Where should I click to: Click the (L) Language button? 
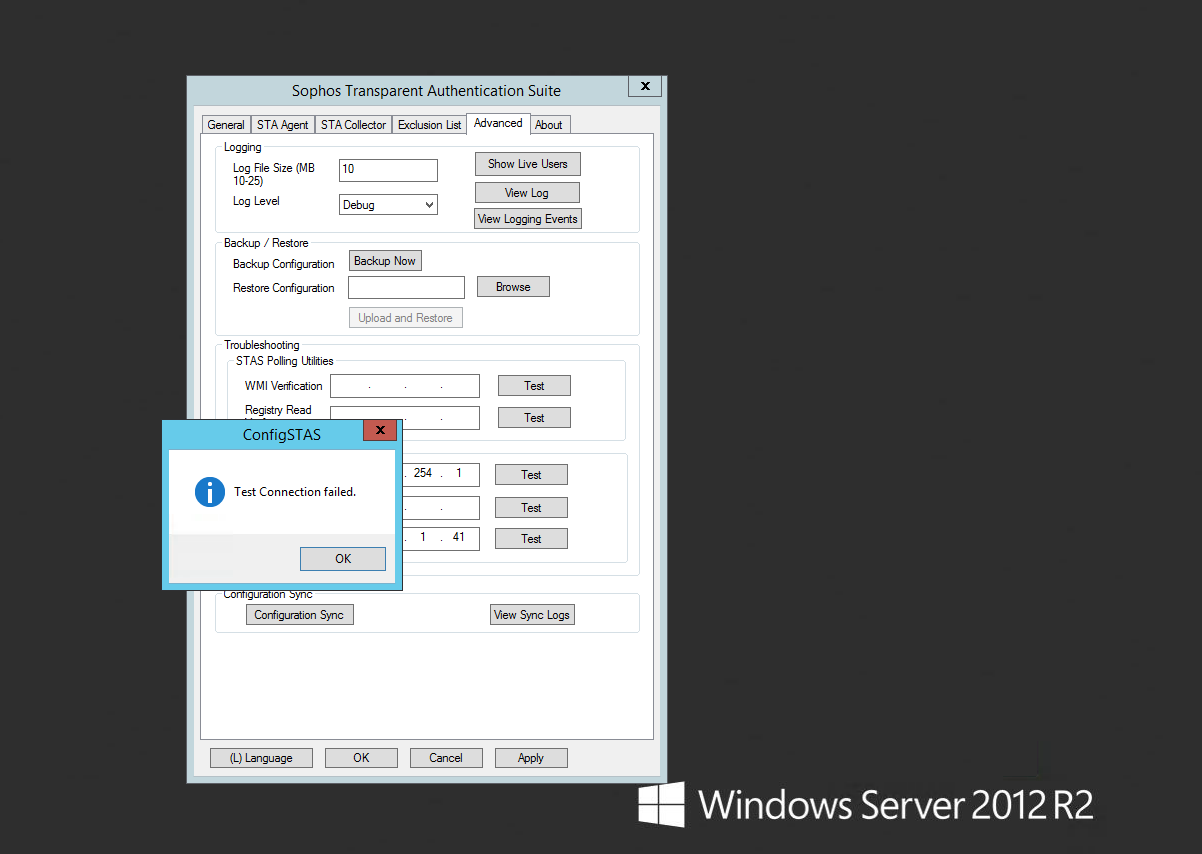click(x=261, y=758)
